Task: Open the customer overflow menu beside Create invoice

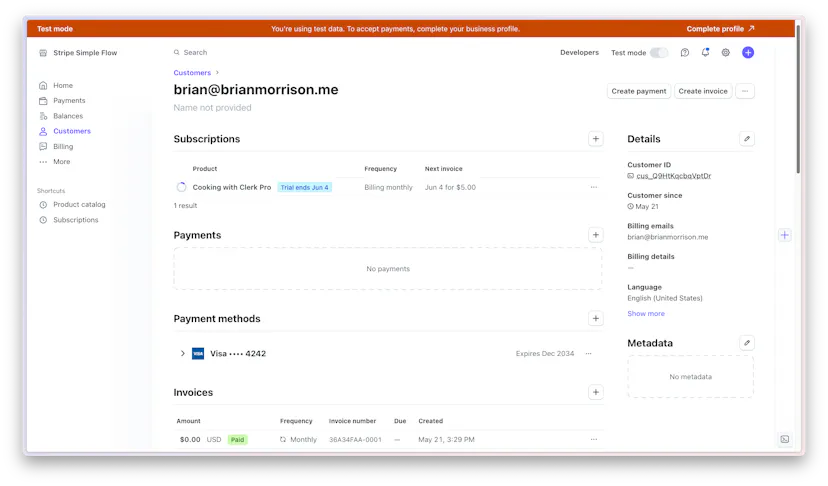Action: (x=745, y=91)
